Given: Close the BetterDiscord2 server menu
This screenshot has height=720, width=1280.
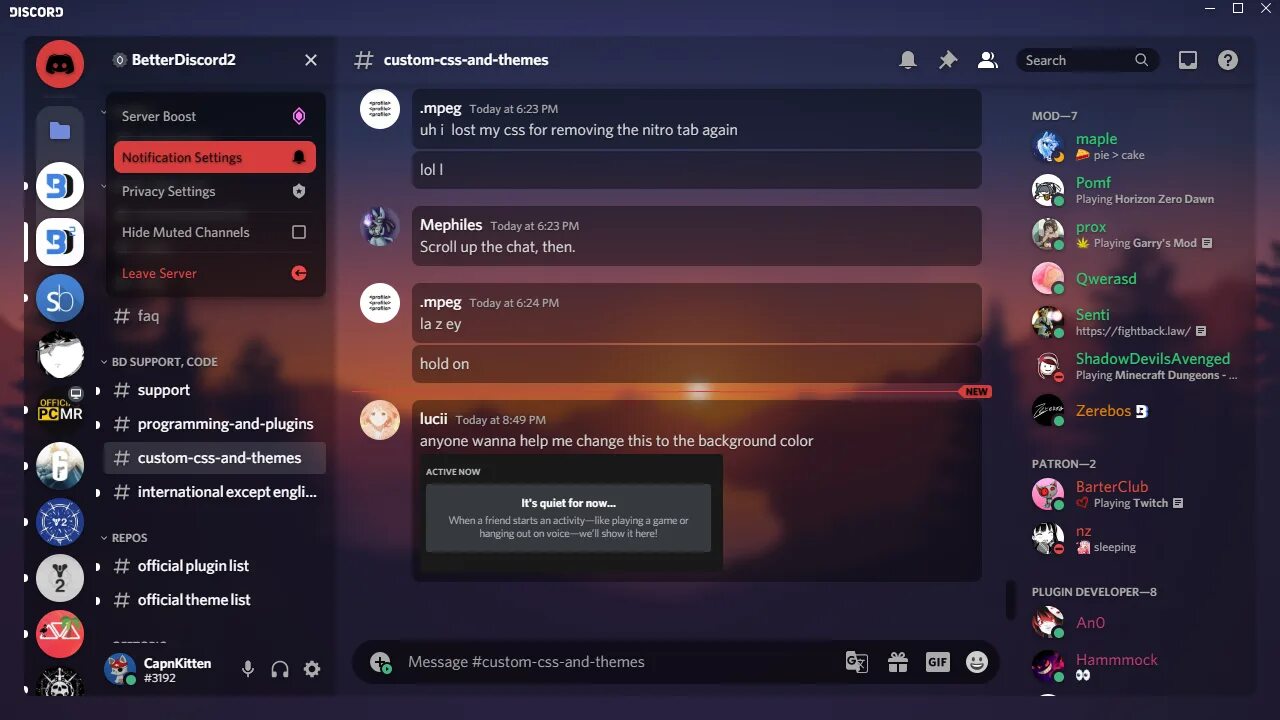Looking at the screenshot, I should tap(311, 60).
